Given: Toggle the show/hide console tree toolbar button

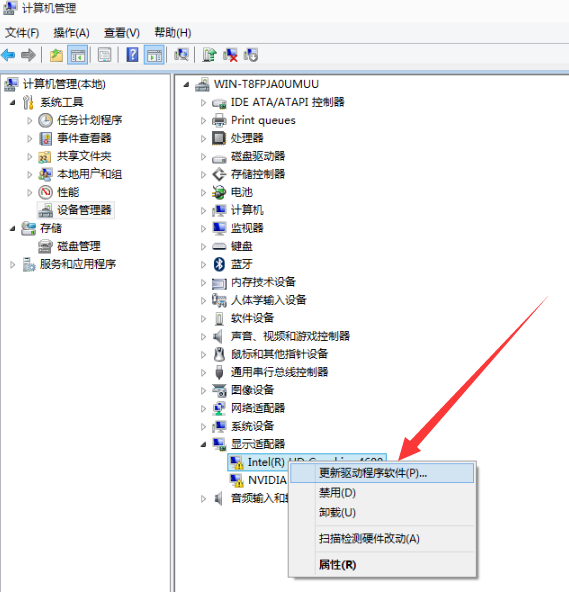Looking at the screenshot, I should (78, 55).
